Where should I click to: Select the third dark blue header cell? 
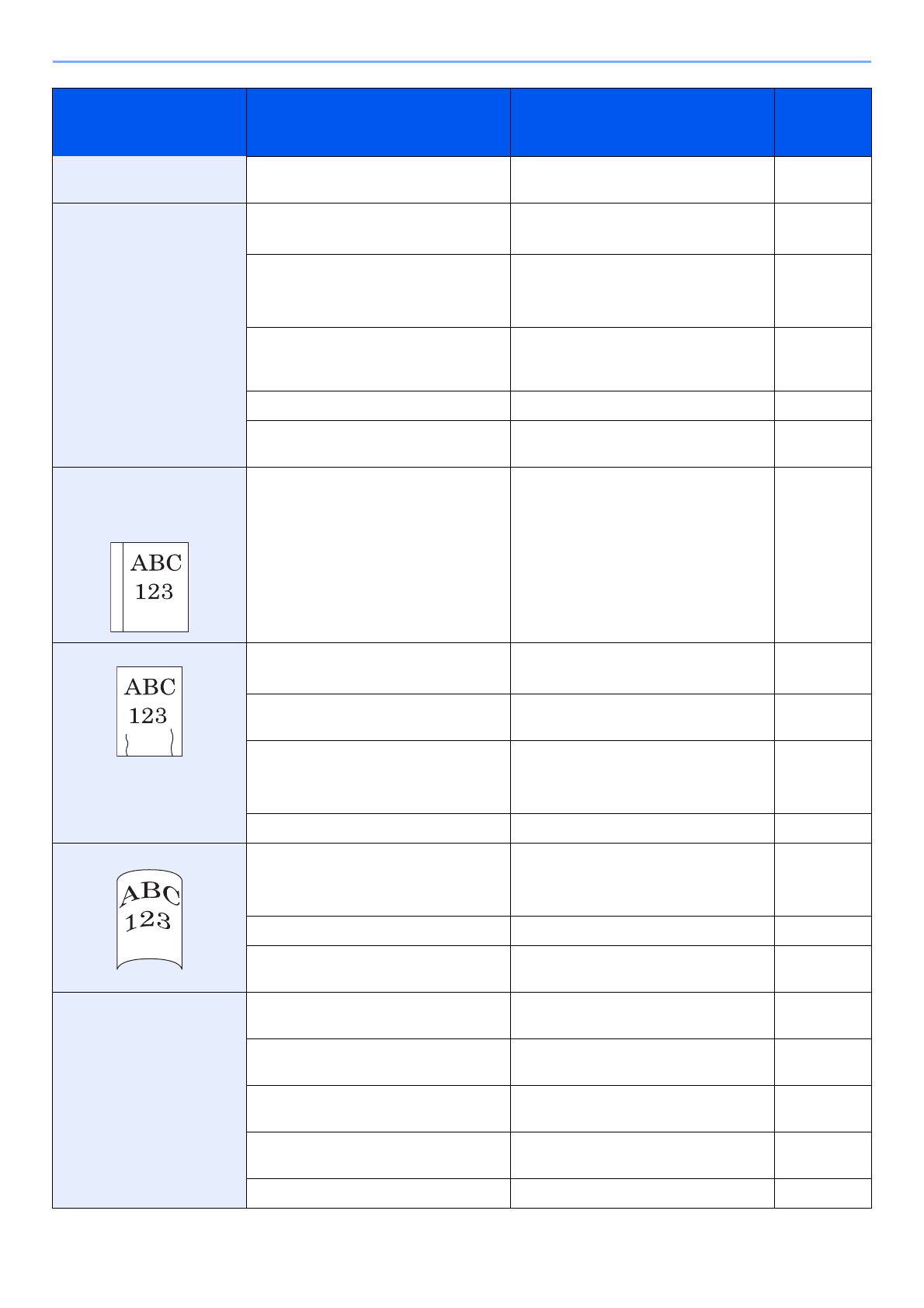coord(642,123)
